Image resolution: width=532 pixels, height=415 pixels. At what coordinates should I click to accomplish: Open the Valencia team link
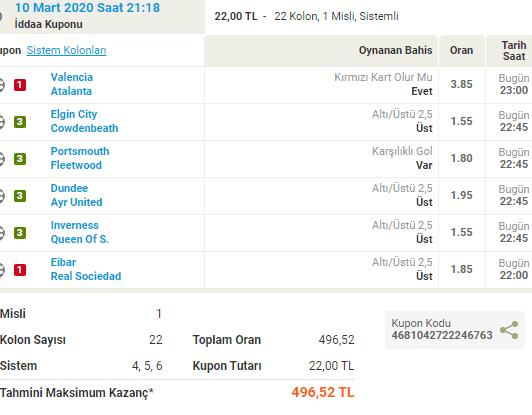pos(72,77)
